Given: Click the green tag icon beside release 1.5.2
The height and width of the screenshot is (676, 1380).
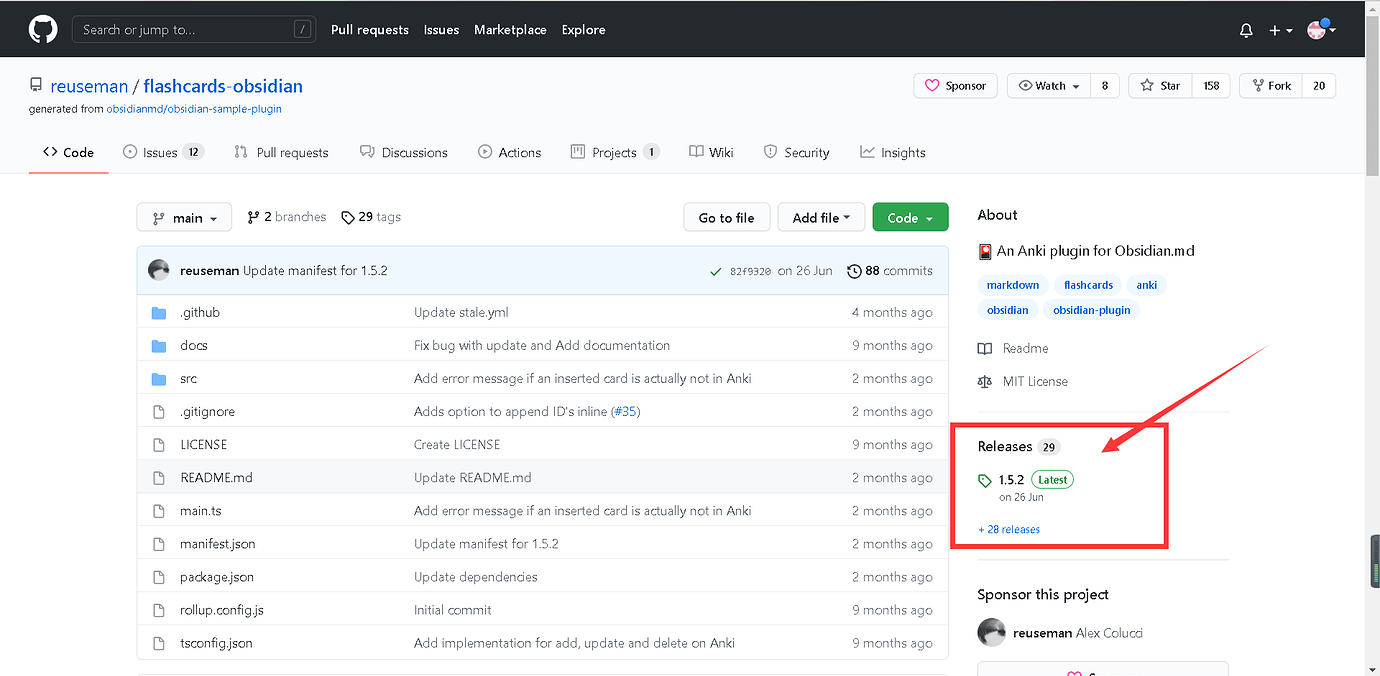Looking at the screenshot, I should pos(985,480).
